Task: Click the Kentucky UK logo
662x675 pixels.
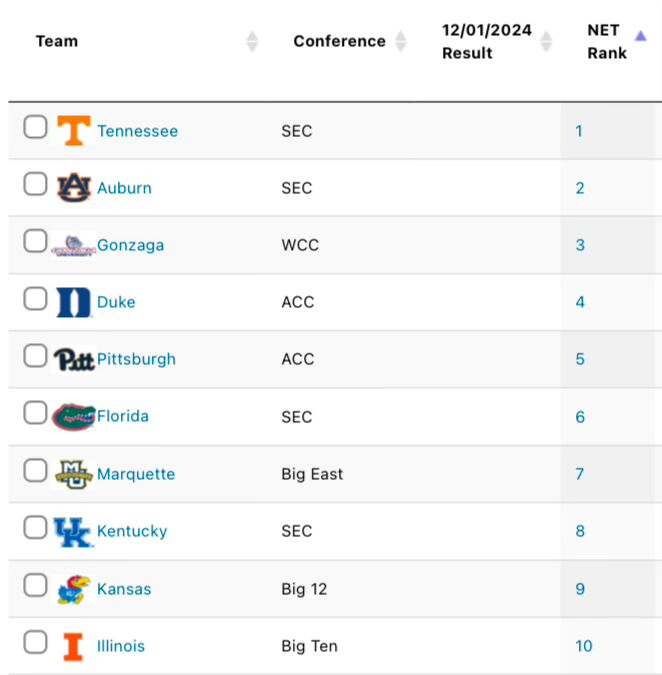Action: point(73,532)
